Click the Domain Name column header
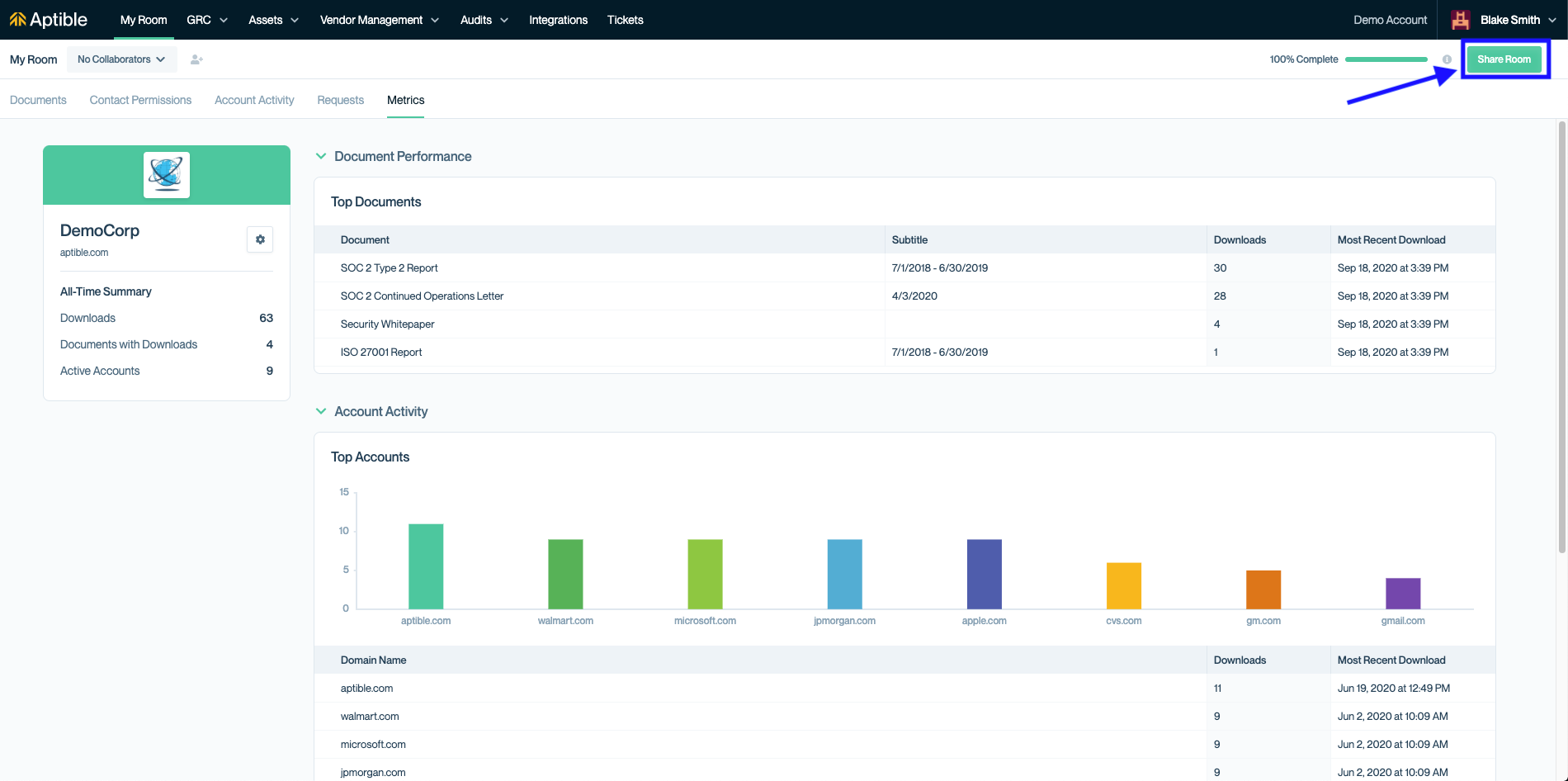Viewport: 1568px width, 781px height. [373, 660]
